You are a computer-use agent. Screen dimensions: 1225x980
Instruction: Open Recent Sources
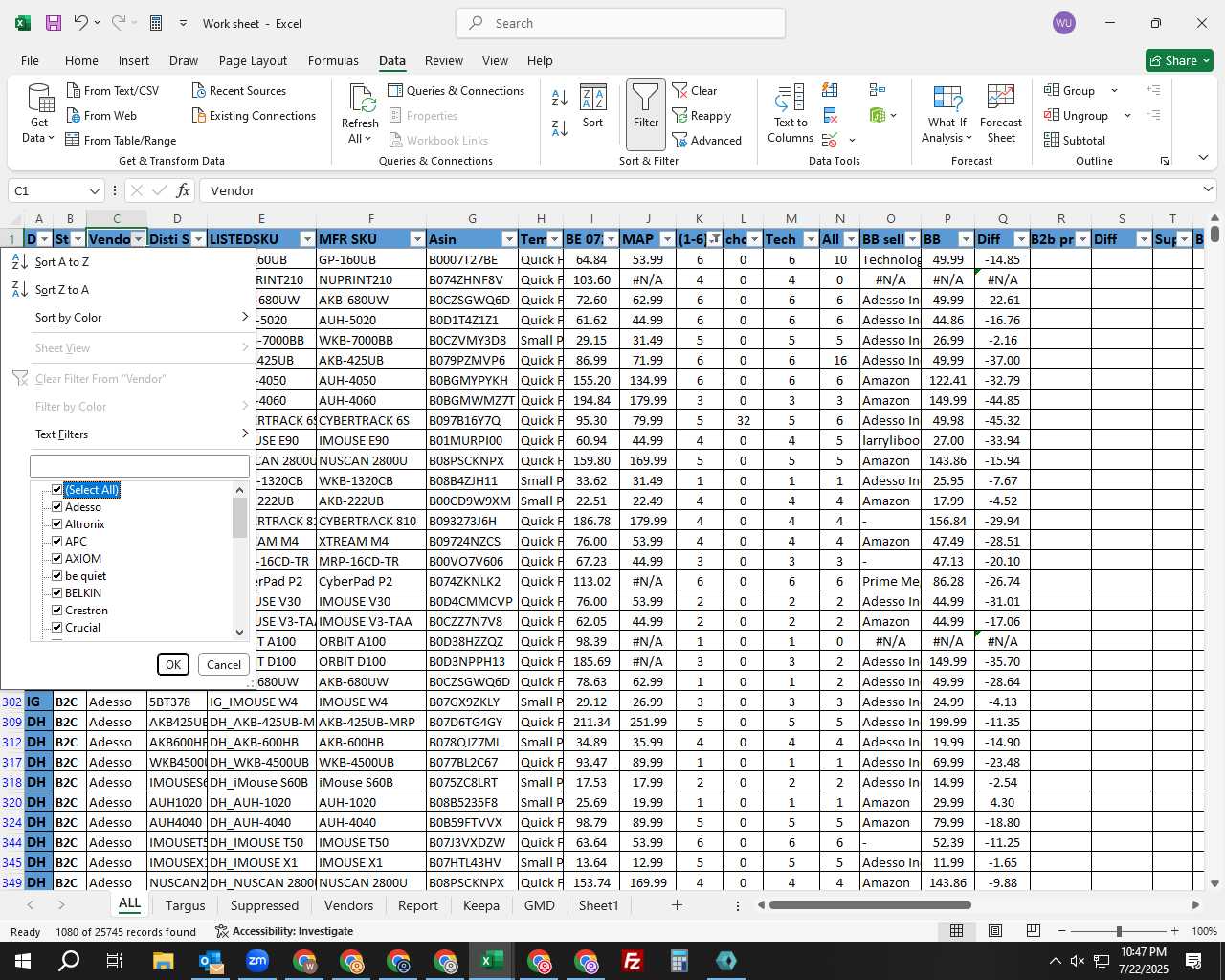(x=239, y=90)
